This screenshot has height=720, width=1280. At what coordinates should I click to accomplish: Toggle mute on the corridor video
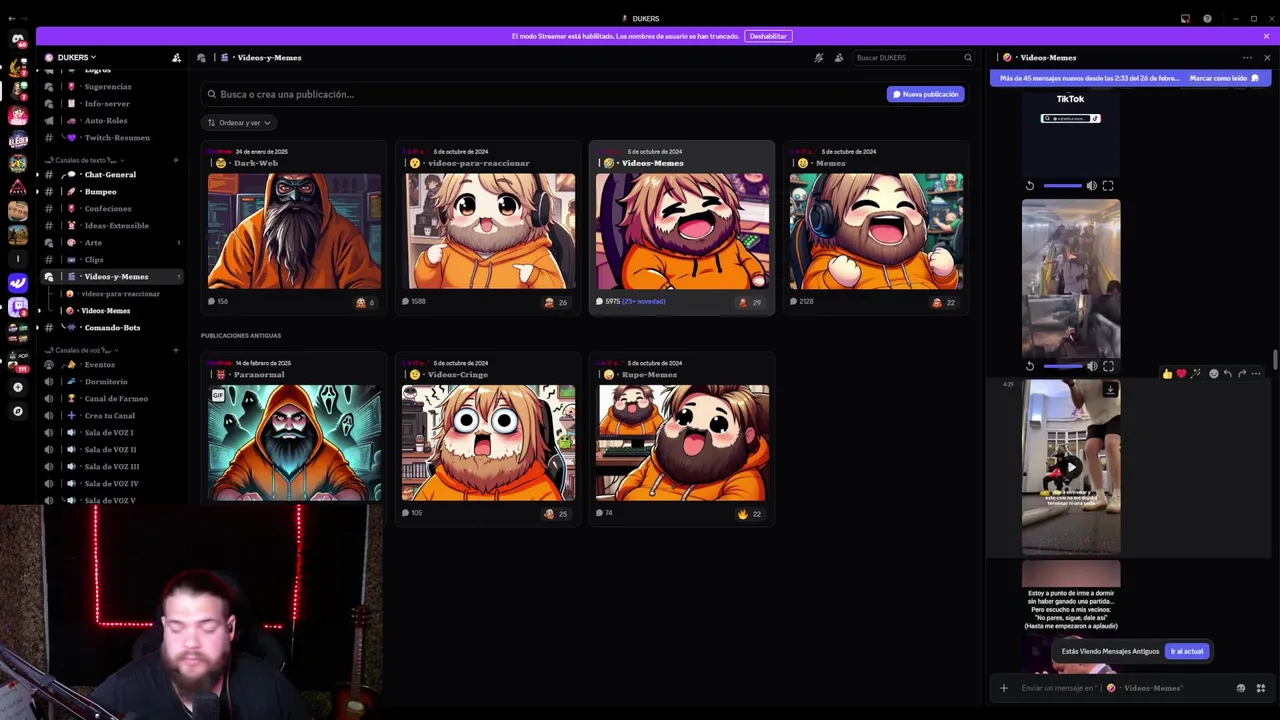pos(1092,366)
